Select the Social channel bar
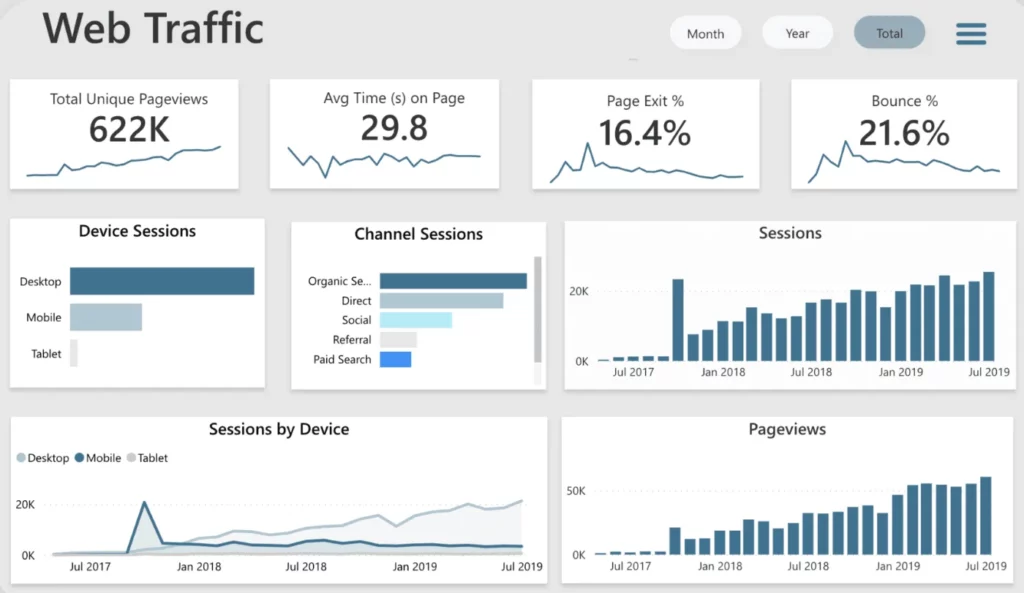 (x=415, y=320)
